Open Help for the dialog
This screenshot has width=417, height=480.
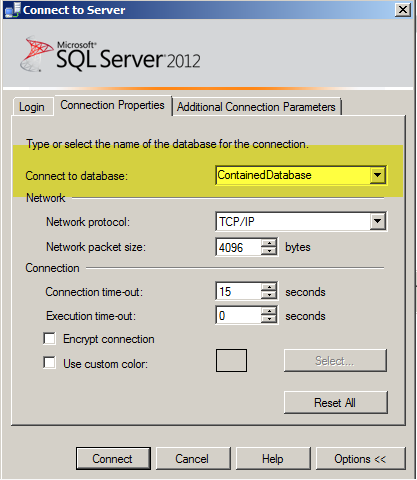pyautogui.click(x=273, y=459)
